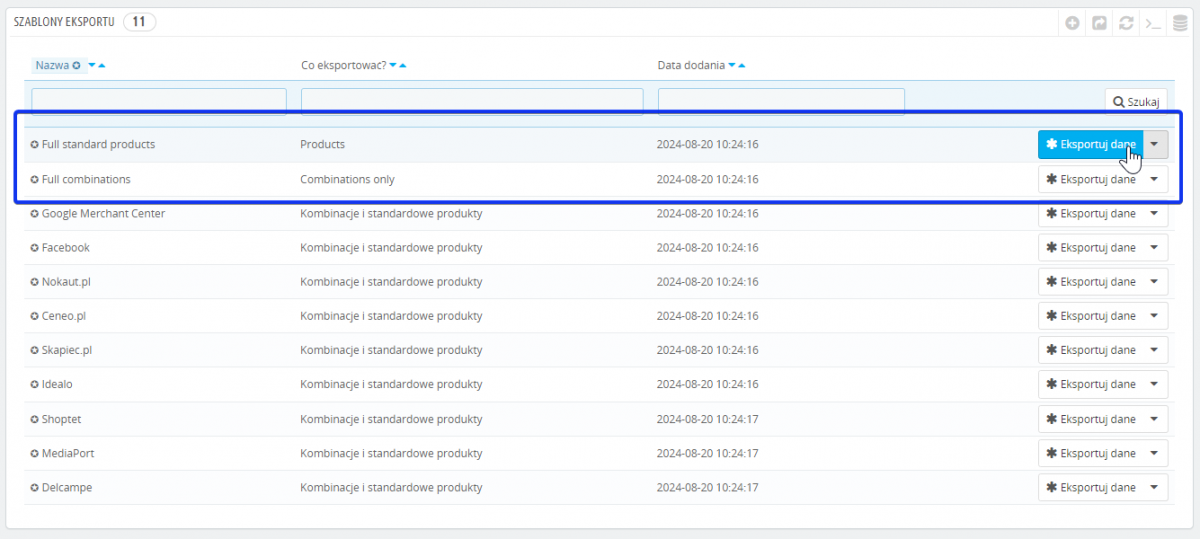Screen dimensions: 1200x539
Task: Expand the Google Merchant Center actions dropdown
Action: (x=1155, y=214)
